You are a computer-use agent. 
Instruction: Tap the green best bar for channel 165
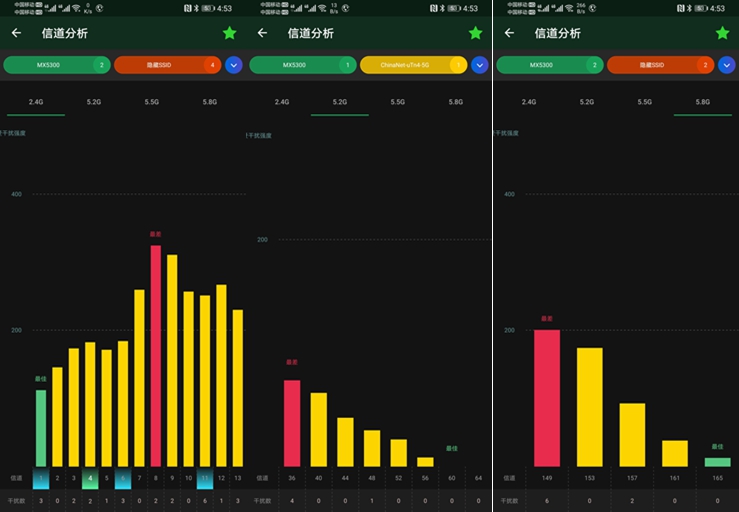(x=717, y=462)
